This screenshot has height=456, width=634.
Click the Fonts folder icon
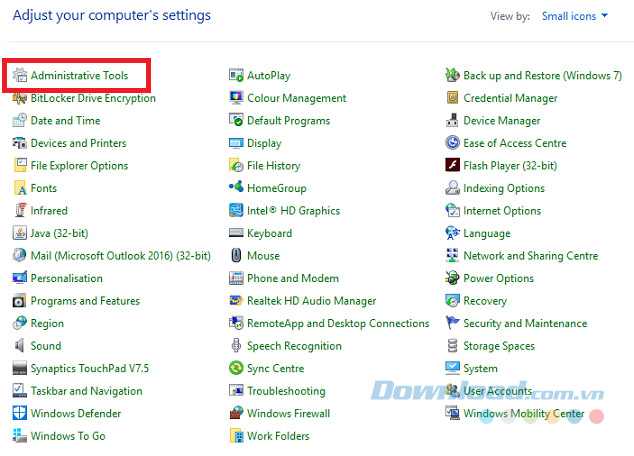[19, 188]
